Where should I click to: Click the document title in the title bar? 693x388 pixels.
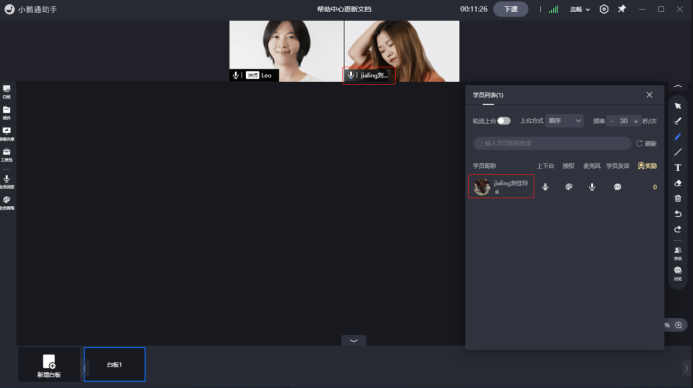(344, 9)
